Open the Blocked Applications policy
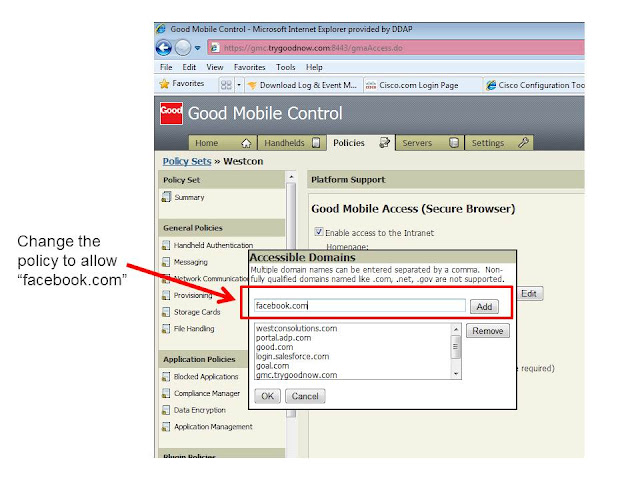Screen dimensions: 640x480 point(206,377)
